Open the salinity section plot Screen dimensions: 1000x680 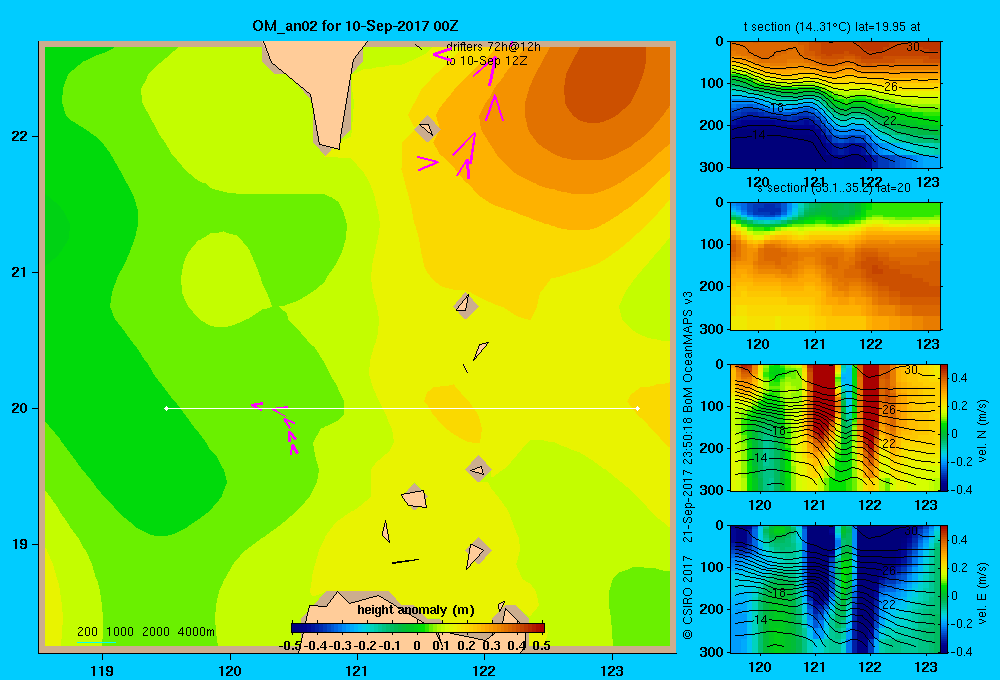(835, 266)
